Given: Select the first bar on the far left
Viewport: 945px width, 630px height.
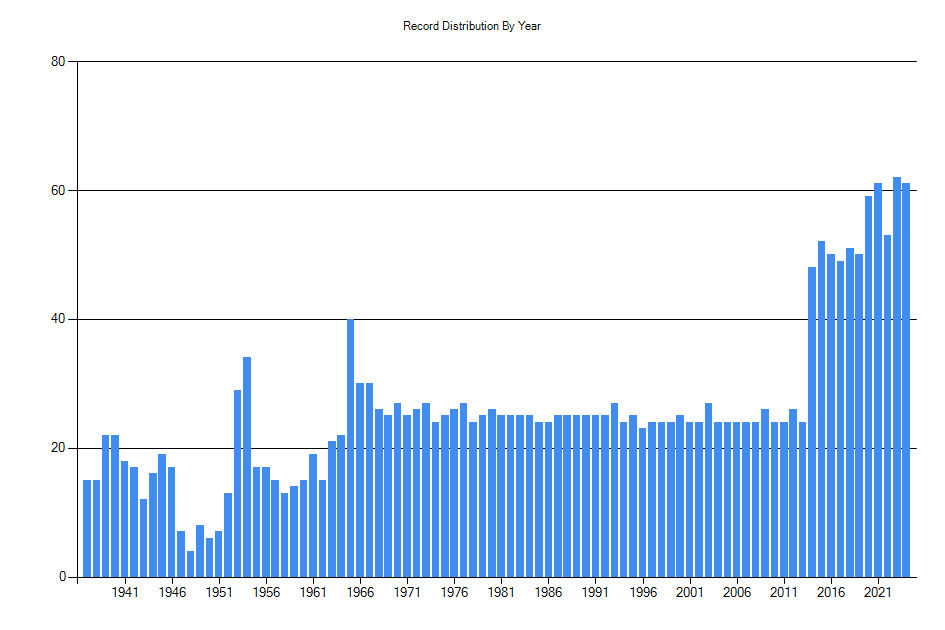Looking at the screenshot, I should pyautogui.click(x=86, y=530).
